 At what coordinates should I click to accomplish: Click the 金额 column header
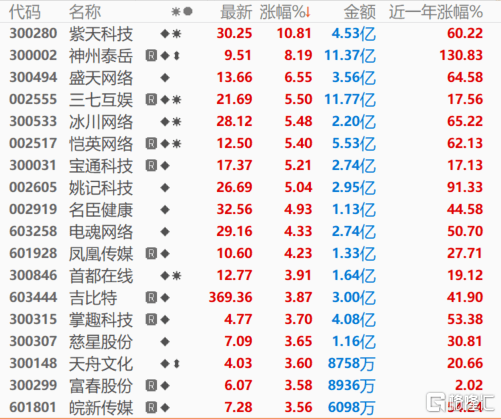point(360,12)
